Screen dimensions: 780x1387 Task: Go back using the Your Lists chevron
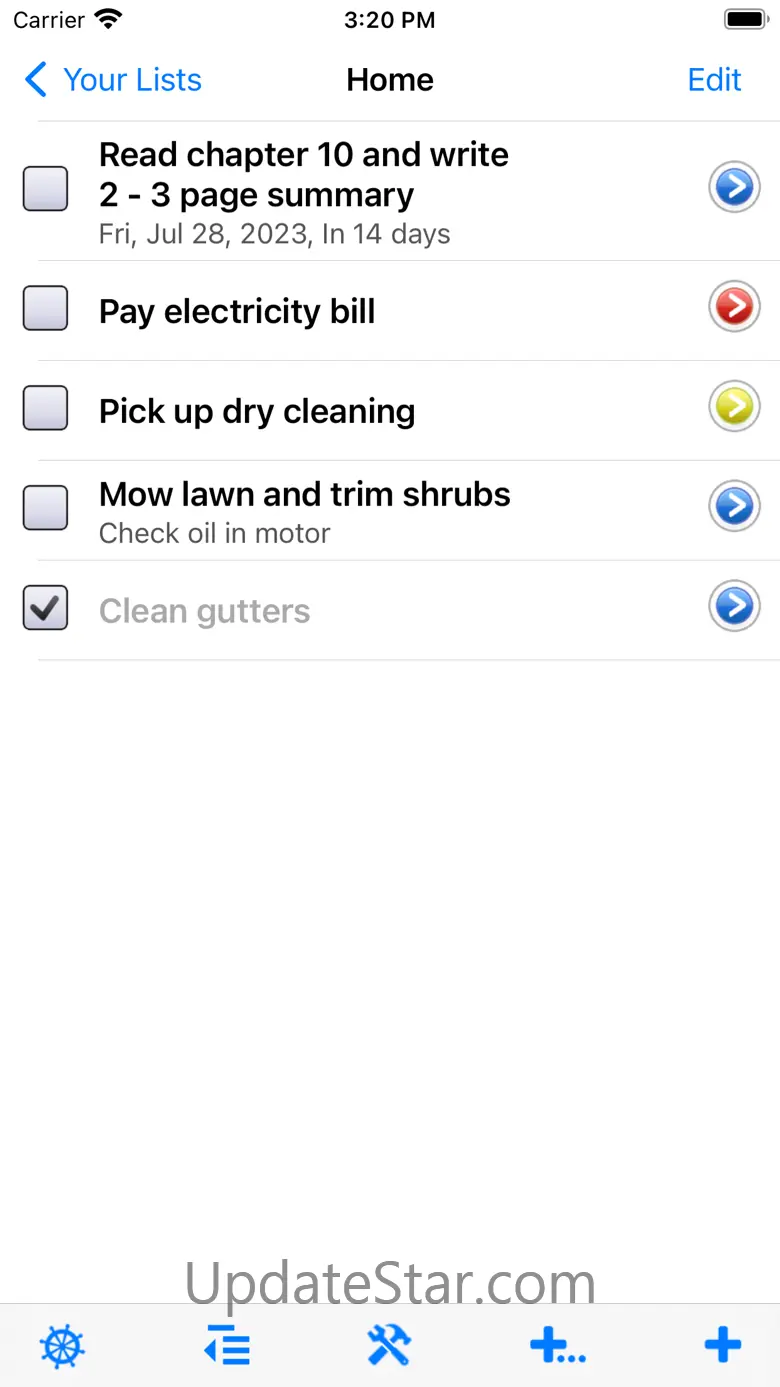click(x=36, y=80)
